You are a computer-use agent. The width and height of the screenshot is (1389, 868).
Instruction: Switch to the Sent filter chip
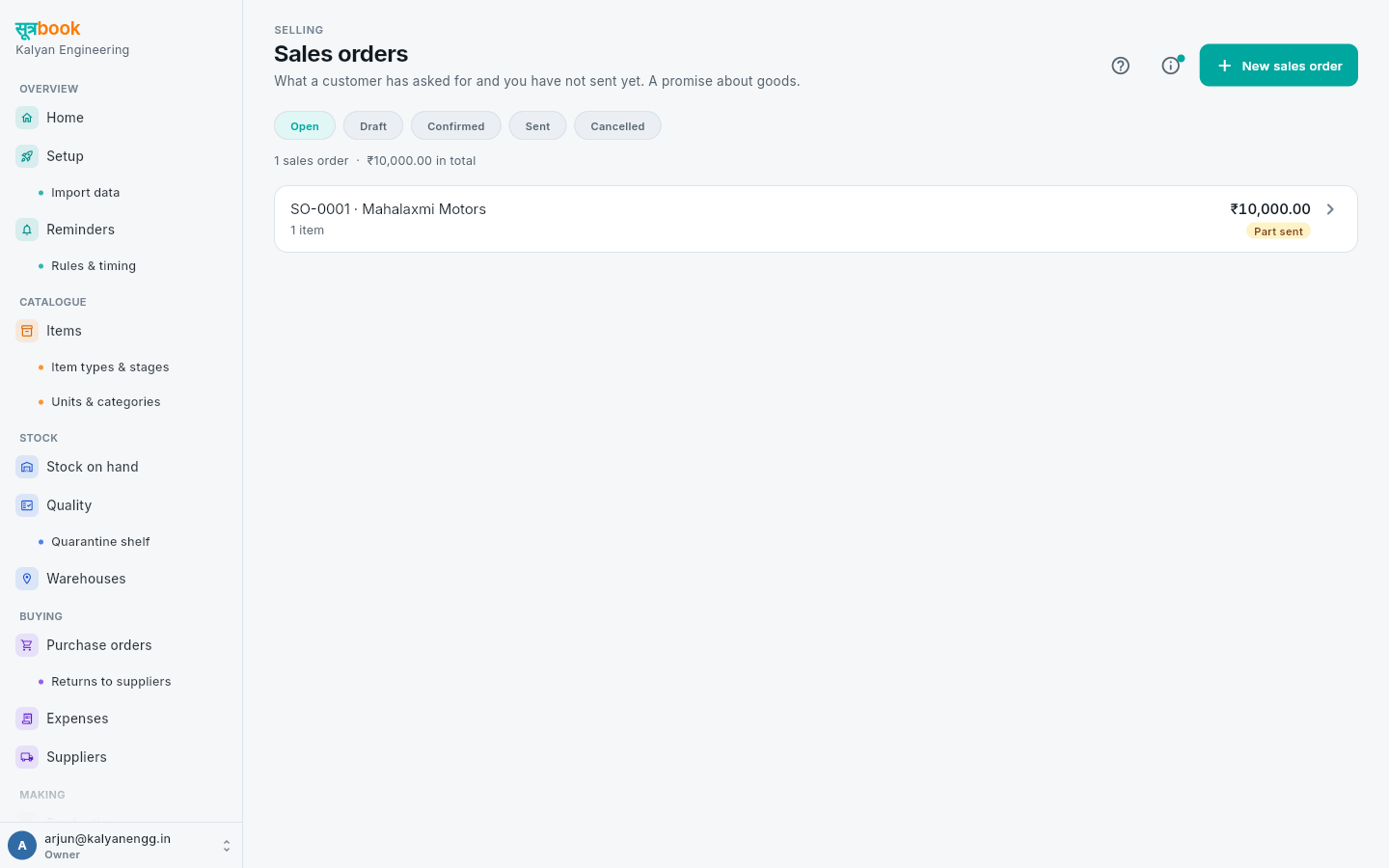coord(537,126)
